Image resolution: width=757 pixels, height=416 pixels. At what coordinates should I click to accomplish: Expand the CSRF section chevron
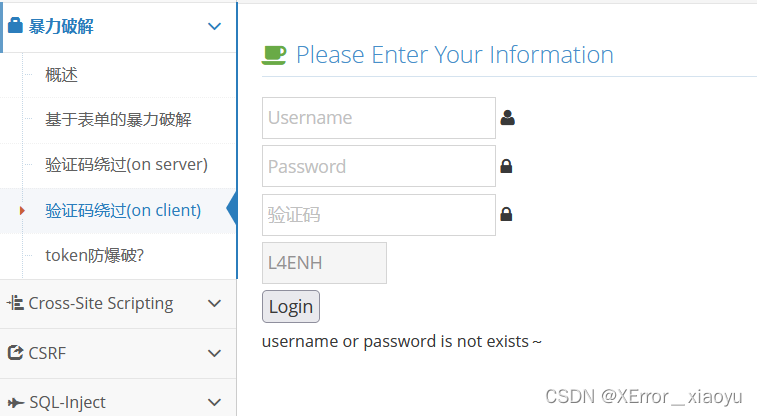pyautogui.click(x=214, y=352)
